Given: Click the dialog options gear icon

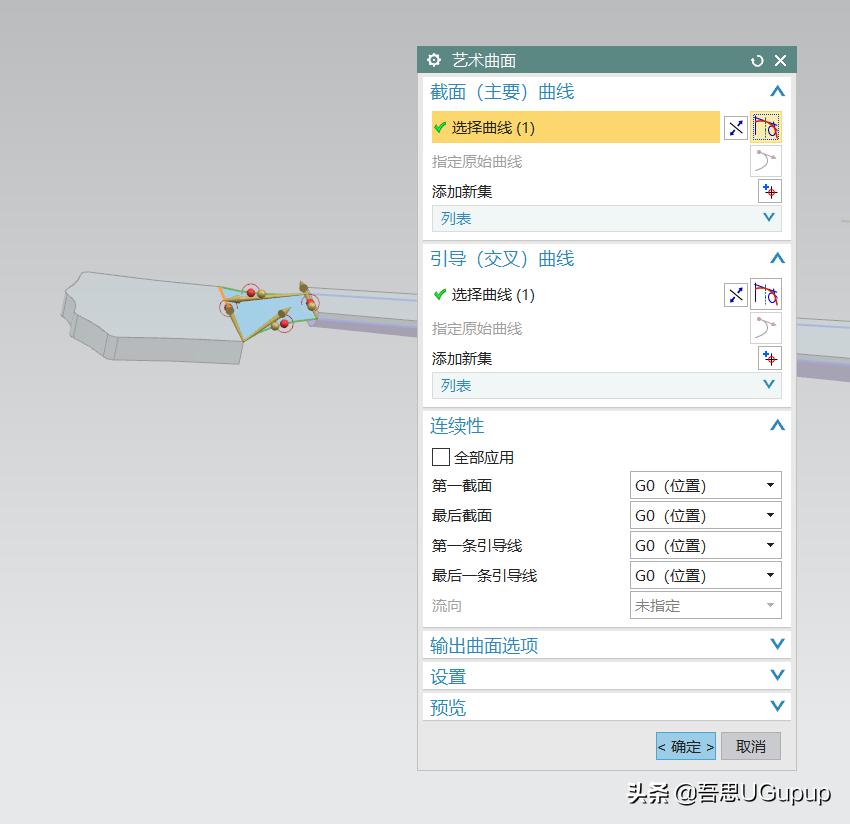Looking at the screenshot, I should point(433,60).
